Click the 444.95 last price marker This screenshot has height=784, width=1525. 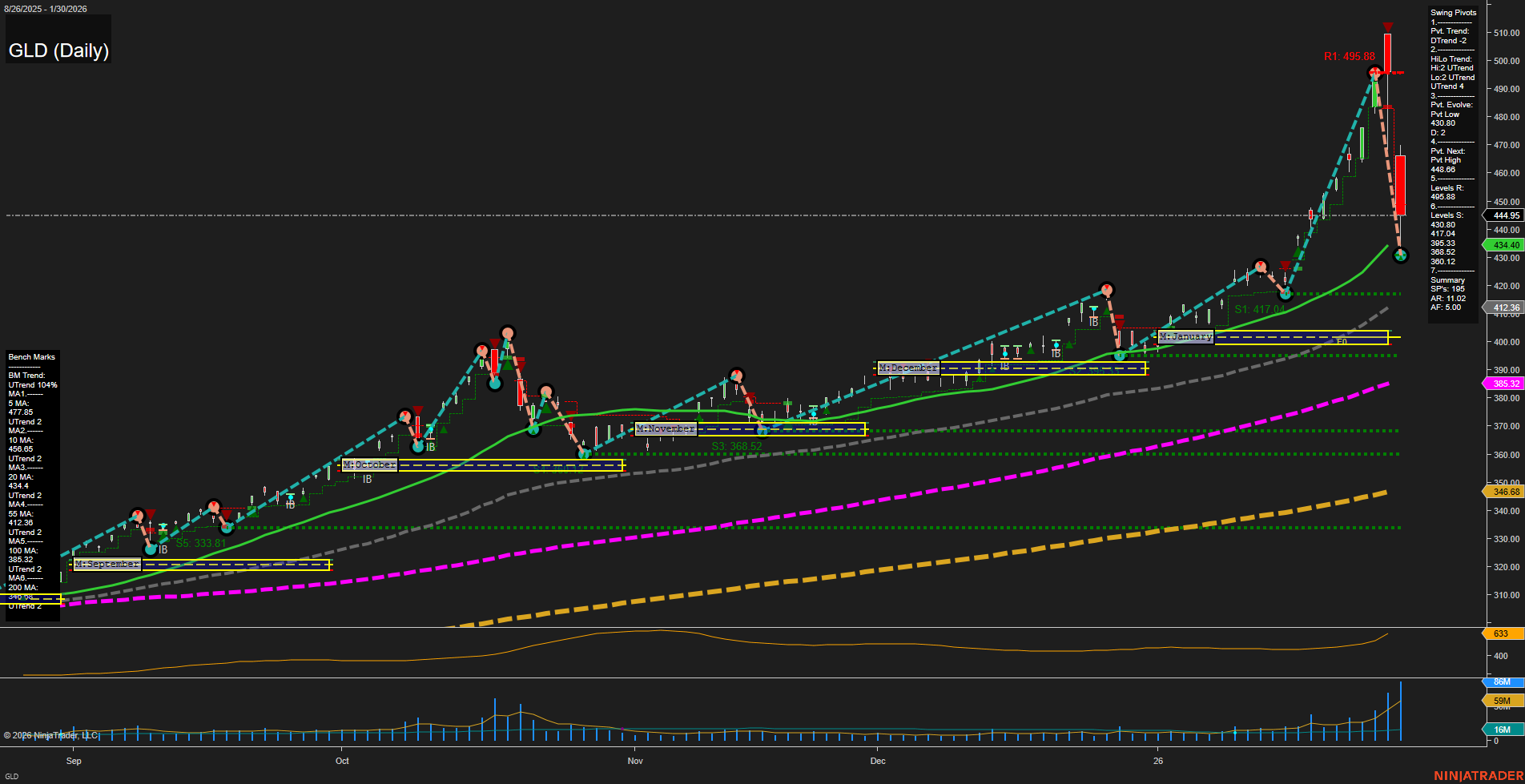tap(1502, 215)
